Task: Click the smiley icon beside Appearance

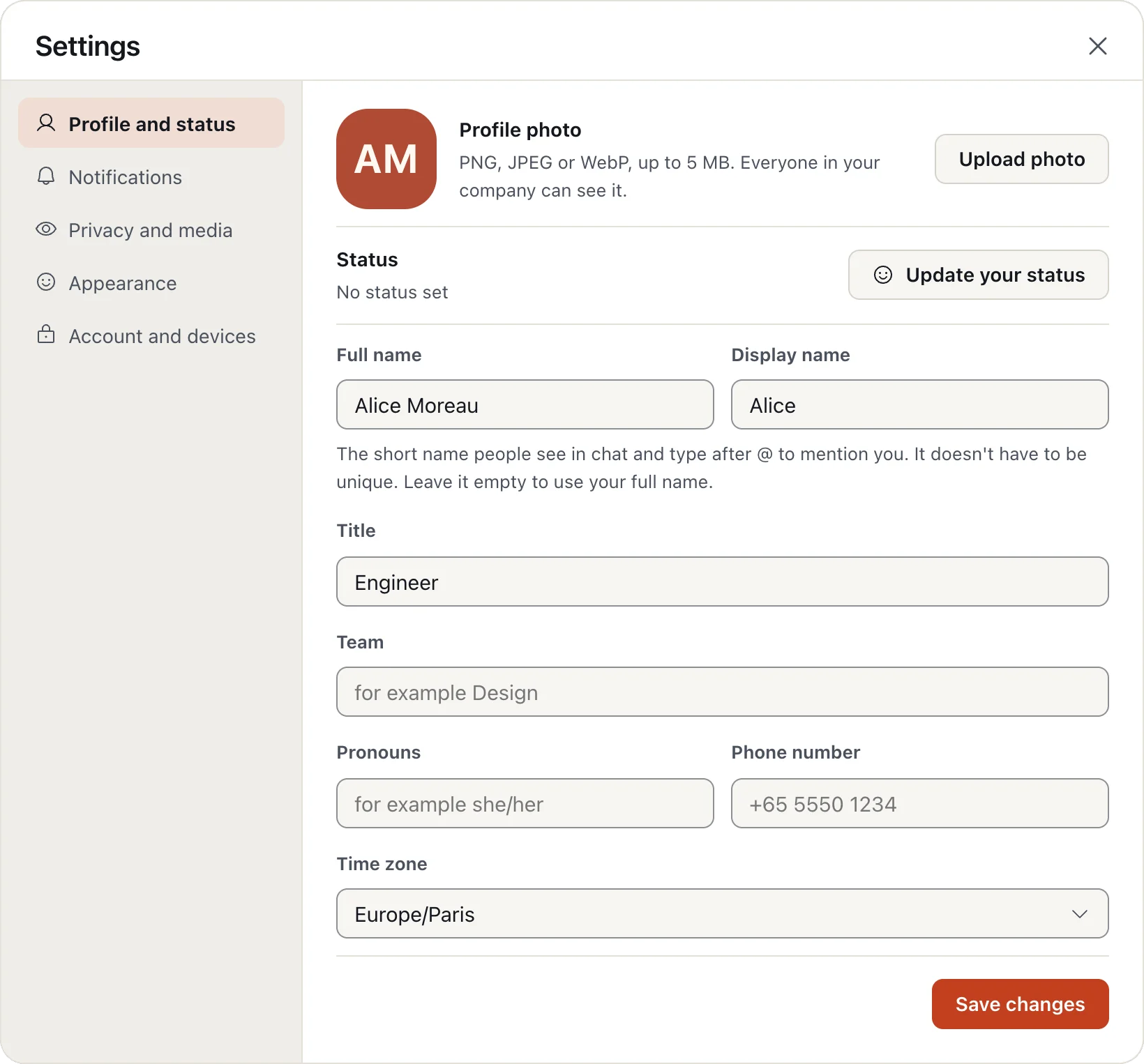Action: (46, 282)
